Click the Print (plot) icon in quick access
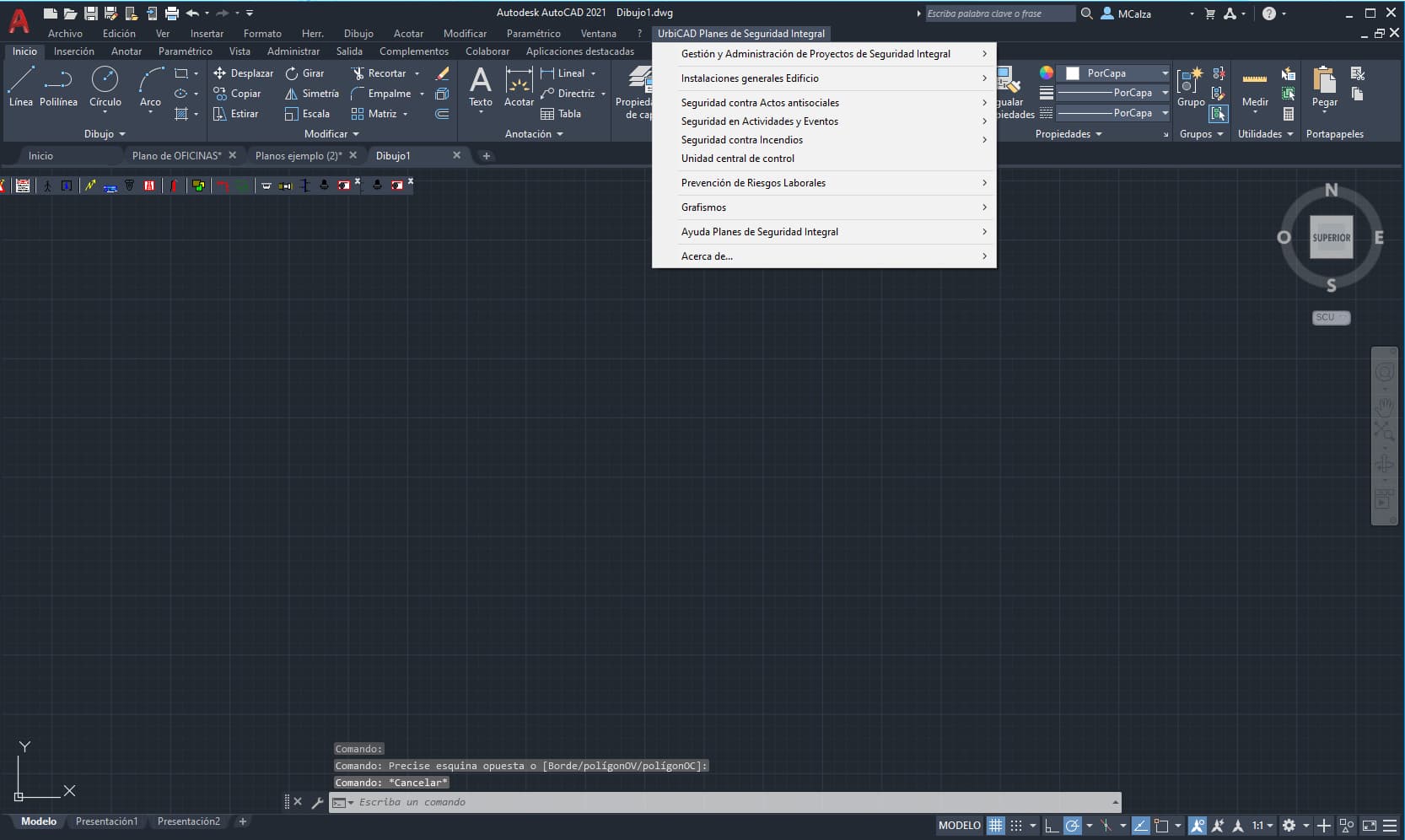This screenshot has width=1405, height=840. [172, 13]
